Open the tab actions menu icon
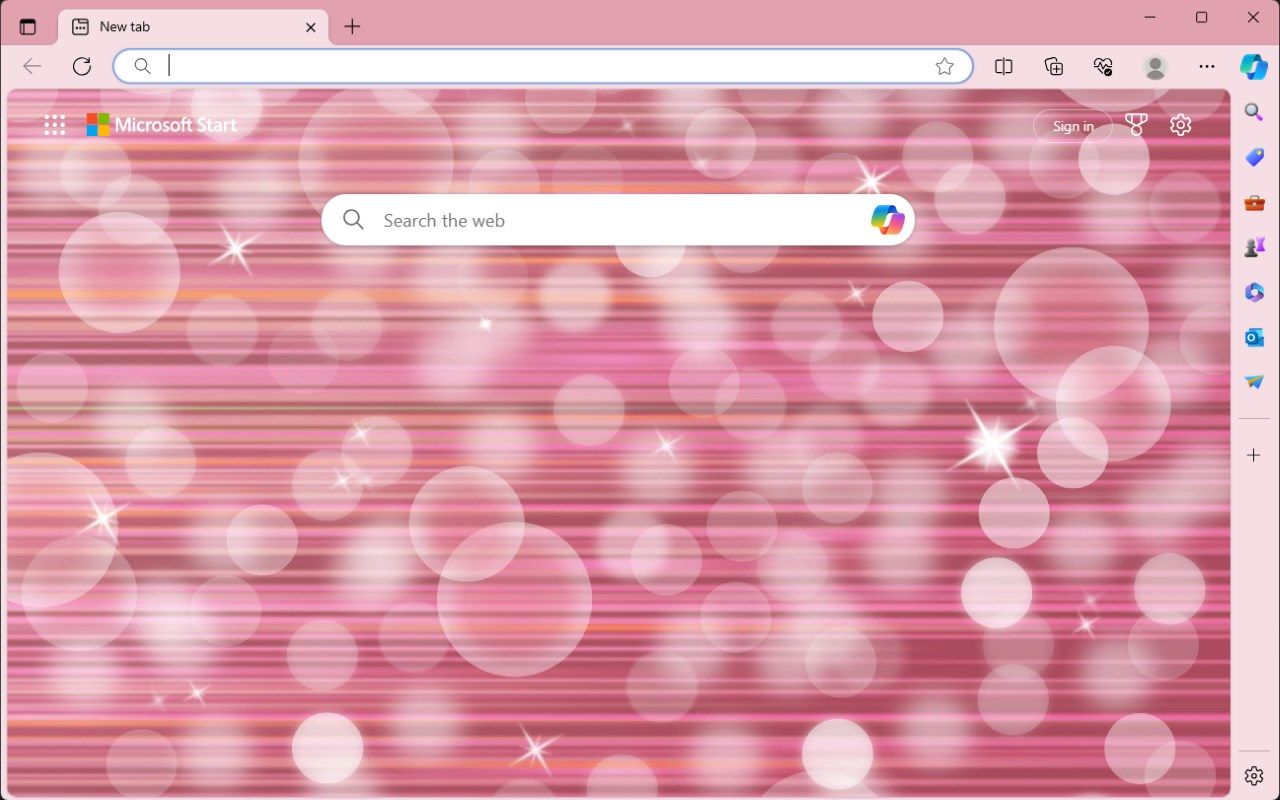 (28, 27)
